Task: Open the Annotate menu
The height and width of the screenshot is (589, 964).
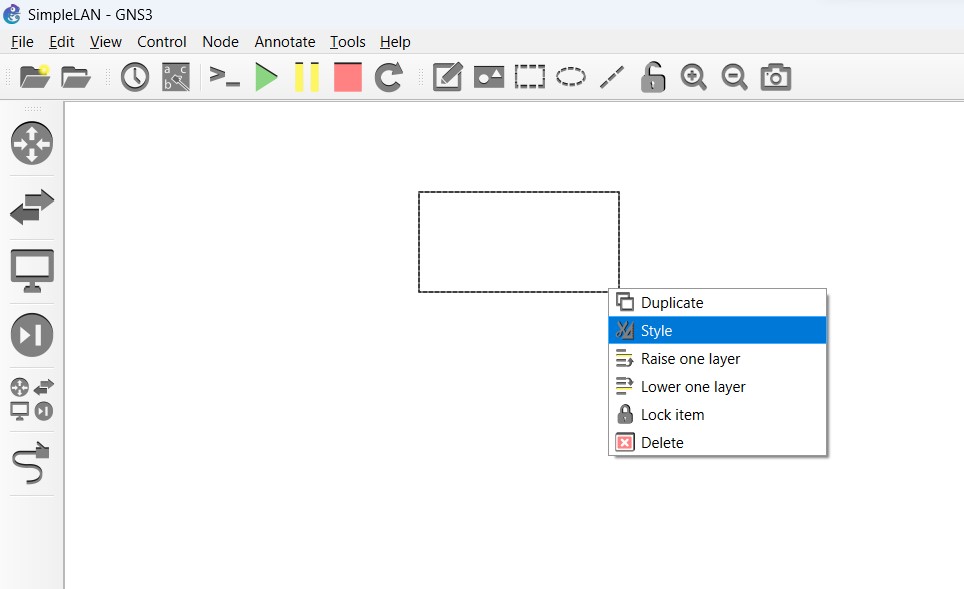Action: pyautogui.click(x=285, y=42)
